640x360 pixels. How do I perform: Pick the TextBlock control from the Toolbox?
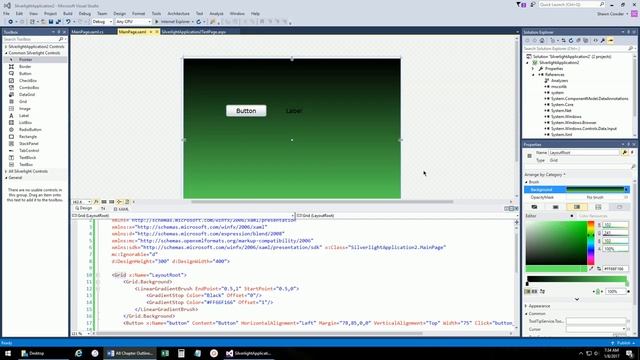coord(35,157)
